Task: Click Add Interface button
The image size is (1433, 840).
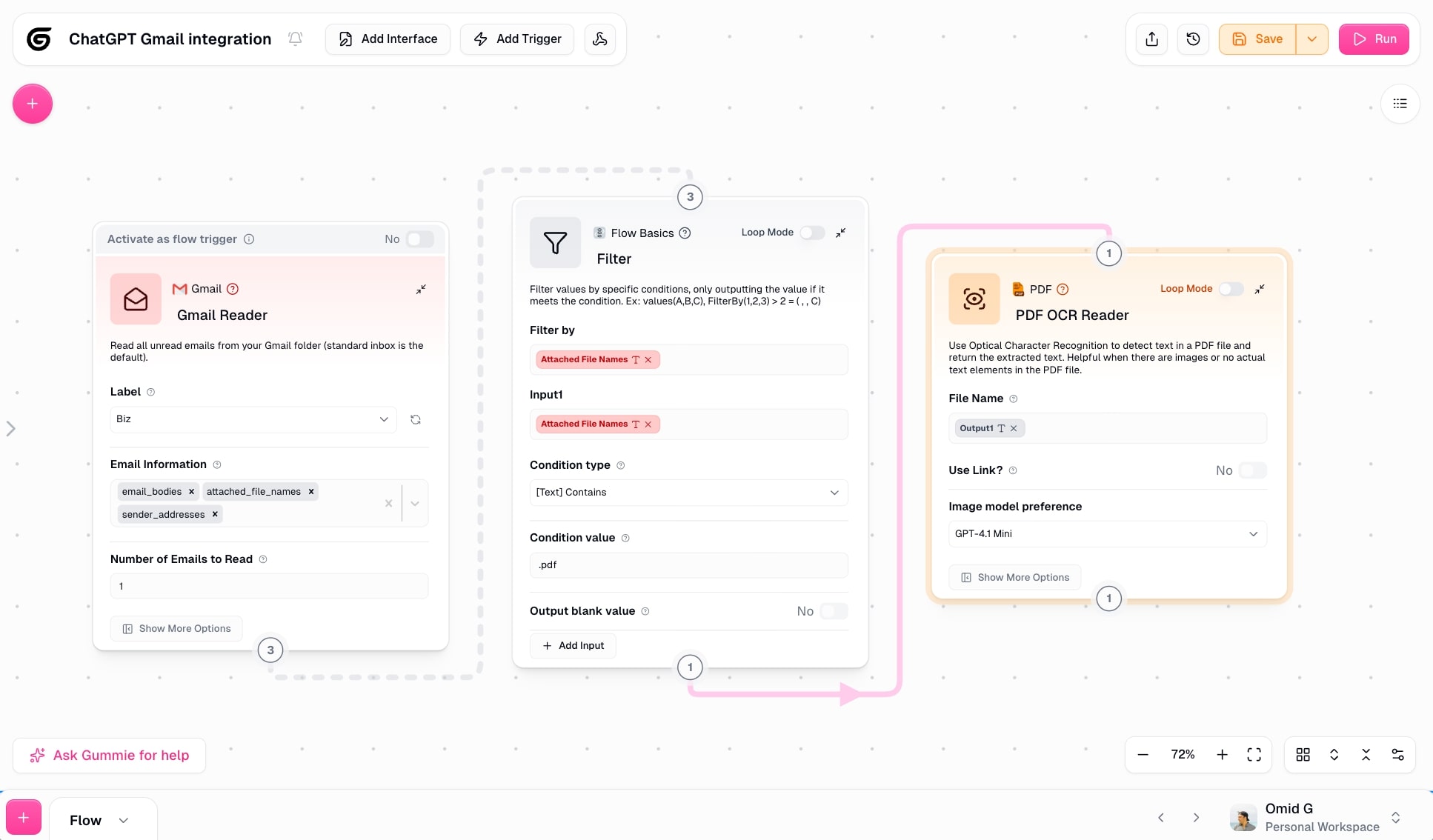Action: (388, 39)
